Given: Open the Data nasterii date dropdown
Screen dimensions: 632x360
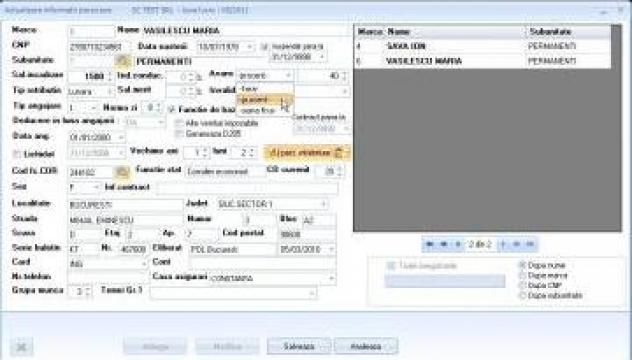Looking at the screenshot, I should (249, 47).
